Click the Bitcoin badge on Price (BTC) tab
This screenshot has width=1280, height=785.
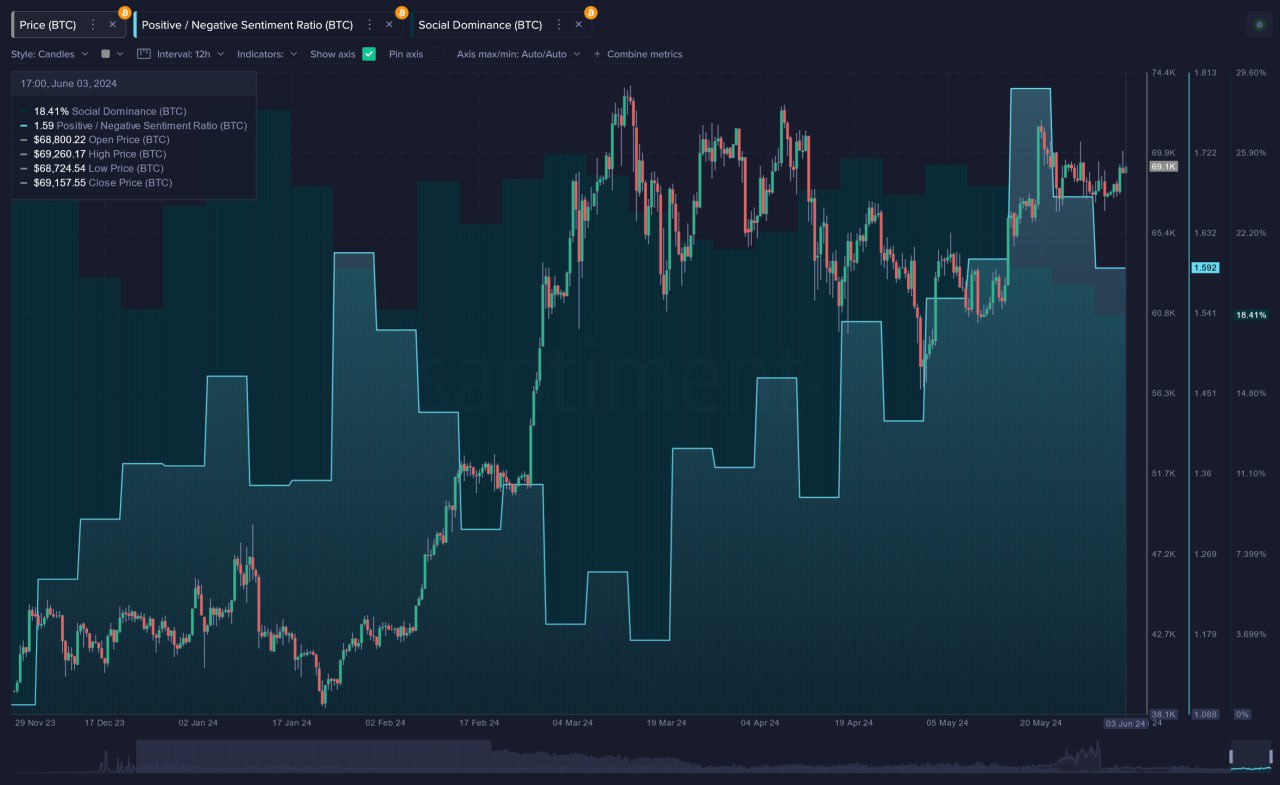tap(124, 12)
